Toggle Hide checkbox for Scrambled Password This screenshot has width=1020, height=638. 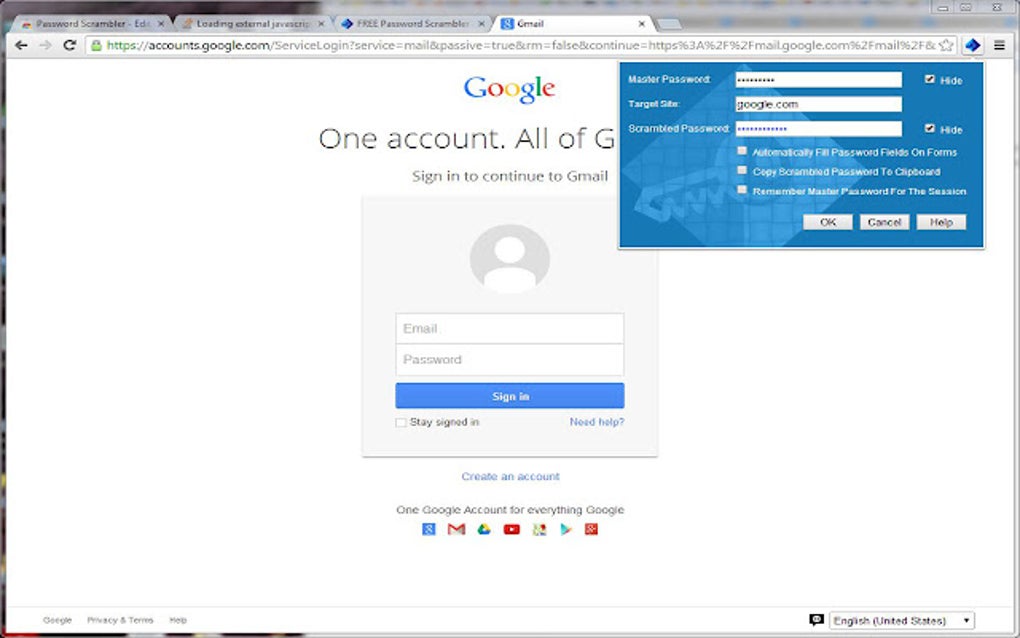coord(930,129)
